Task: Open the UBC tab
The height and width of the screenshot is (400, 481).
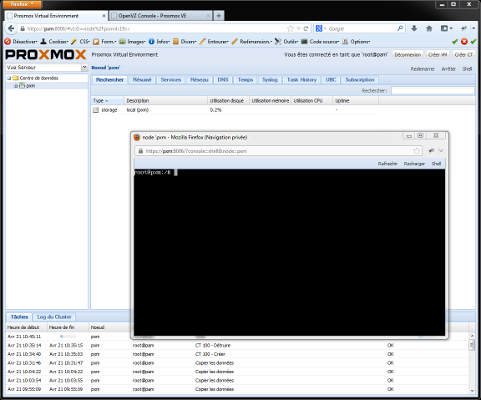Action: (x=331, y=80)
